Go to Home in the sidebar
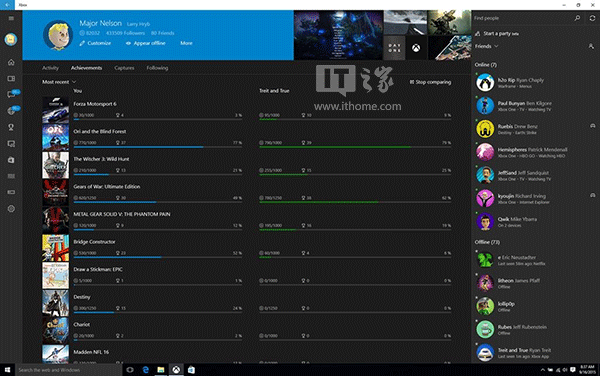600x376 pixels. [11, 62]
